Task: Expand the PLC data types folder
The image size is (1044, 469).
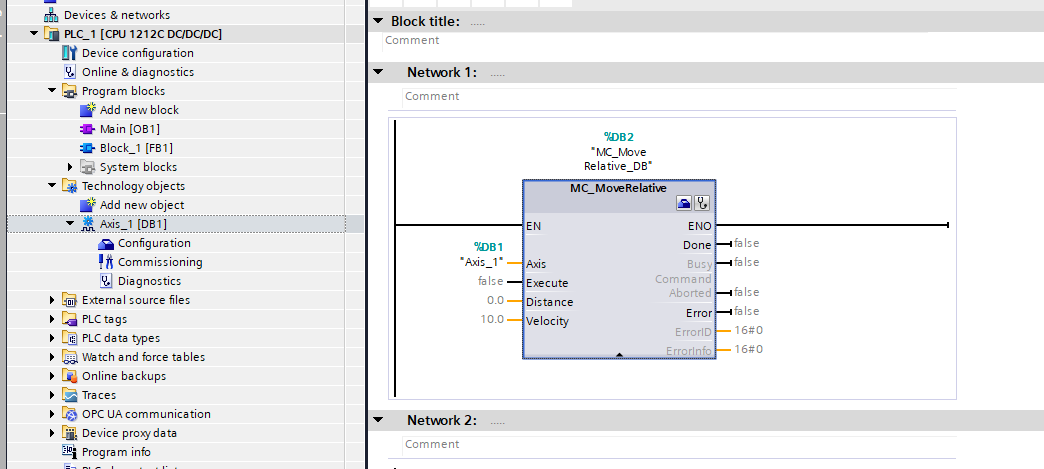Action: pos(53,338)
